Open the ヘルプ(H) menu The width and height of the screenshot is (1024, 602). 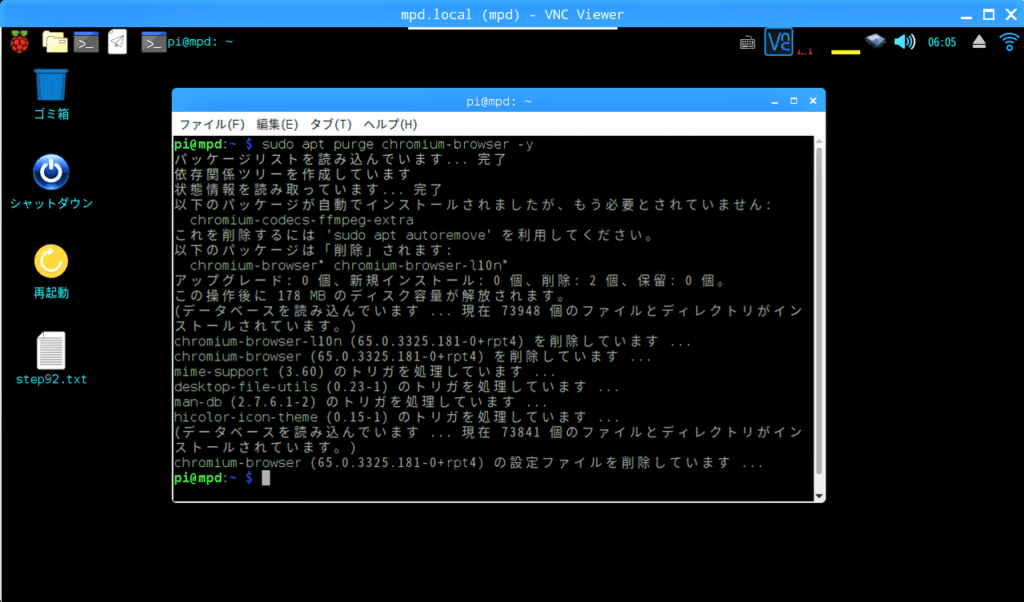click(390, 124)
